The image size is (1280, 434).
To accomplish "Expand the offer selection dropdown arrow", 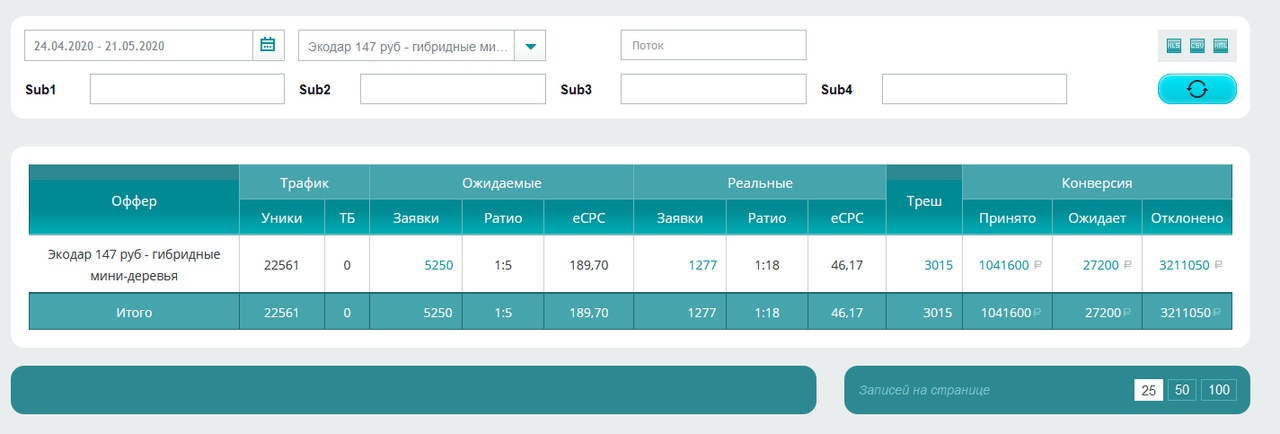I will click(x=530, y=45).
